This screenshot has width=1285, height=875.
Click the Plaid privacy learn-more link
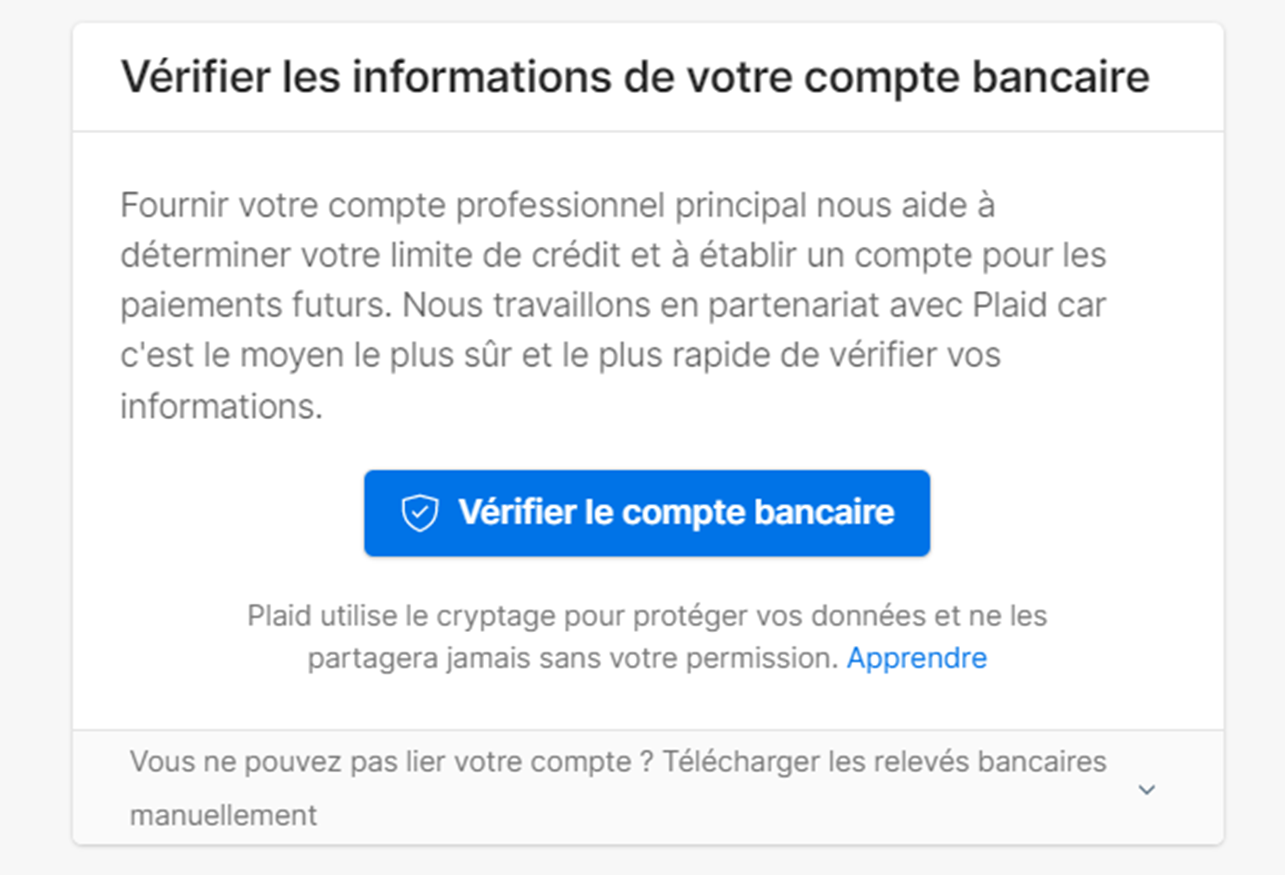click(x=916, y=657)
